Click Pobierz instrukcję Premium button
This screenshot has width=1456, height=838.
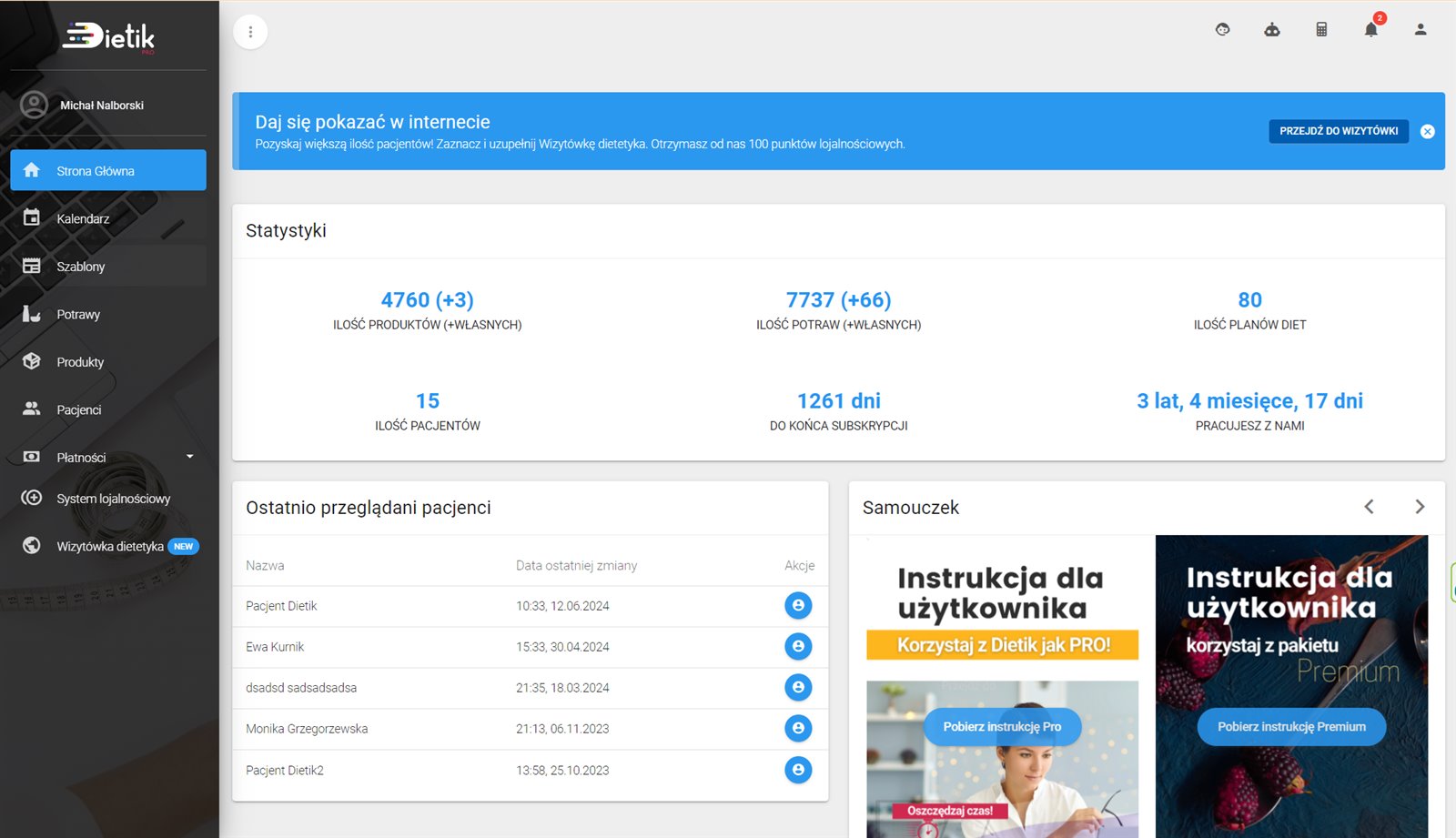[x=1291, y=727]
